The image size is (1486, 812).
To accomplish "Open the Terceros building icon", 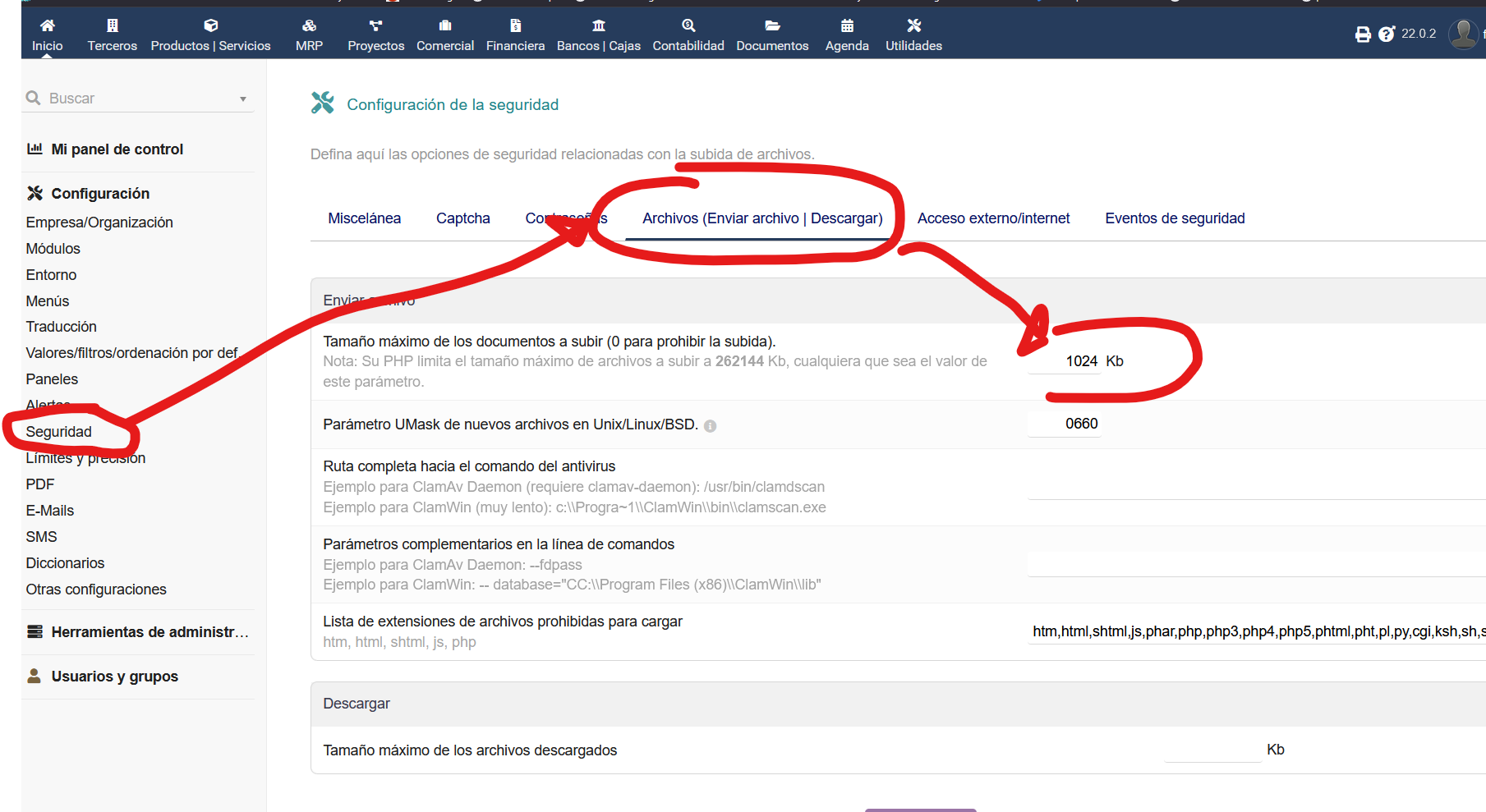I will click(113, 25).
